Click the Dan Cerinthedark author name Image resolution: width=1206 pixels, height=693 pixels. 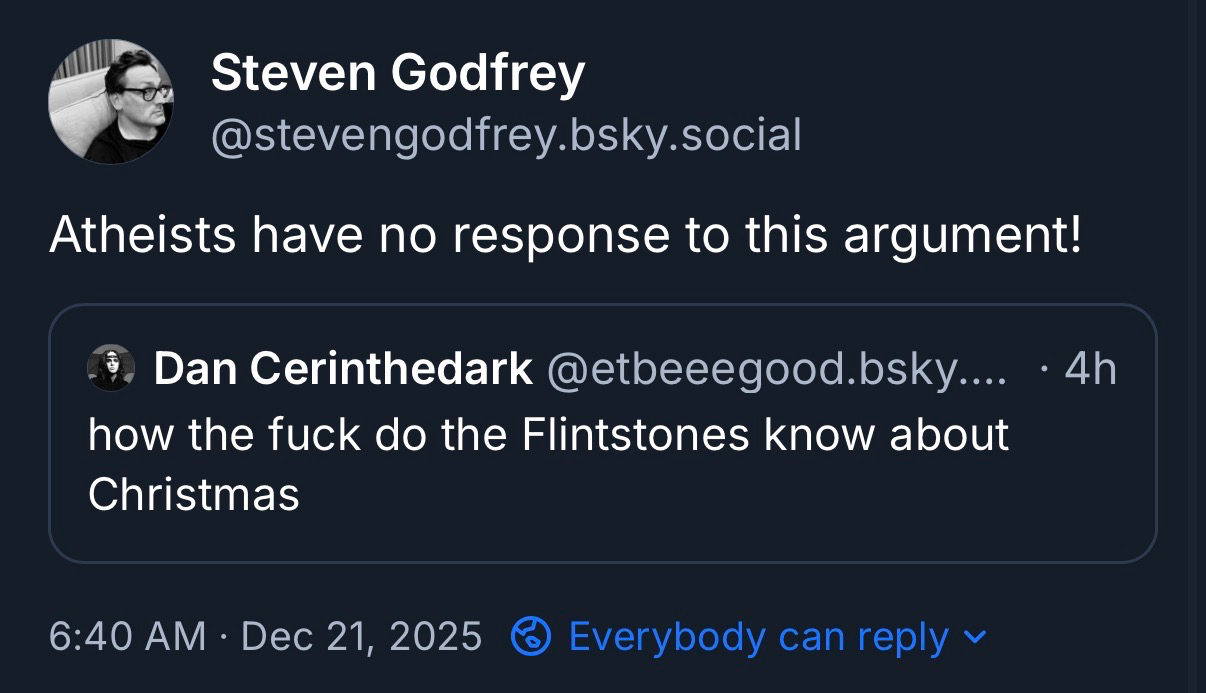pos(343,370)
